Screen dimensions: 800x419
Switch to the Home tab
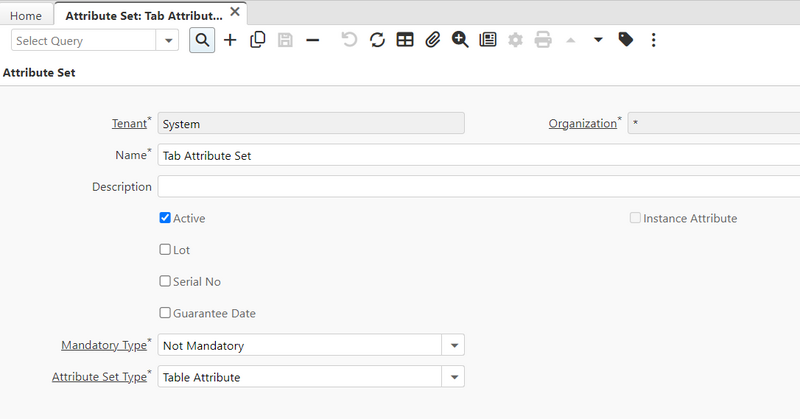[x=26, y=16]
